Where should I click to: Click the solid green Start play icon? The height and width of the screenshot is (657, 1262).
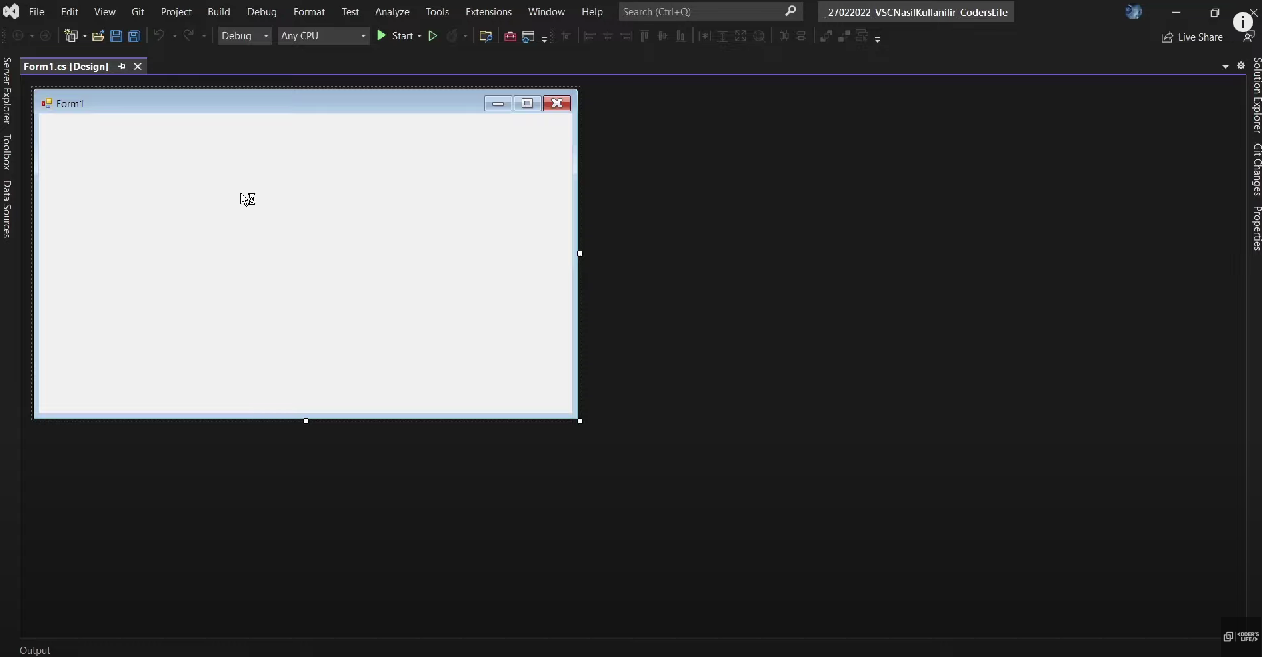381,36
